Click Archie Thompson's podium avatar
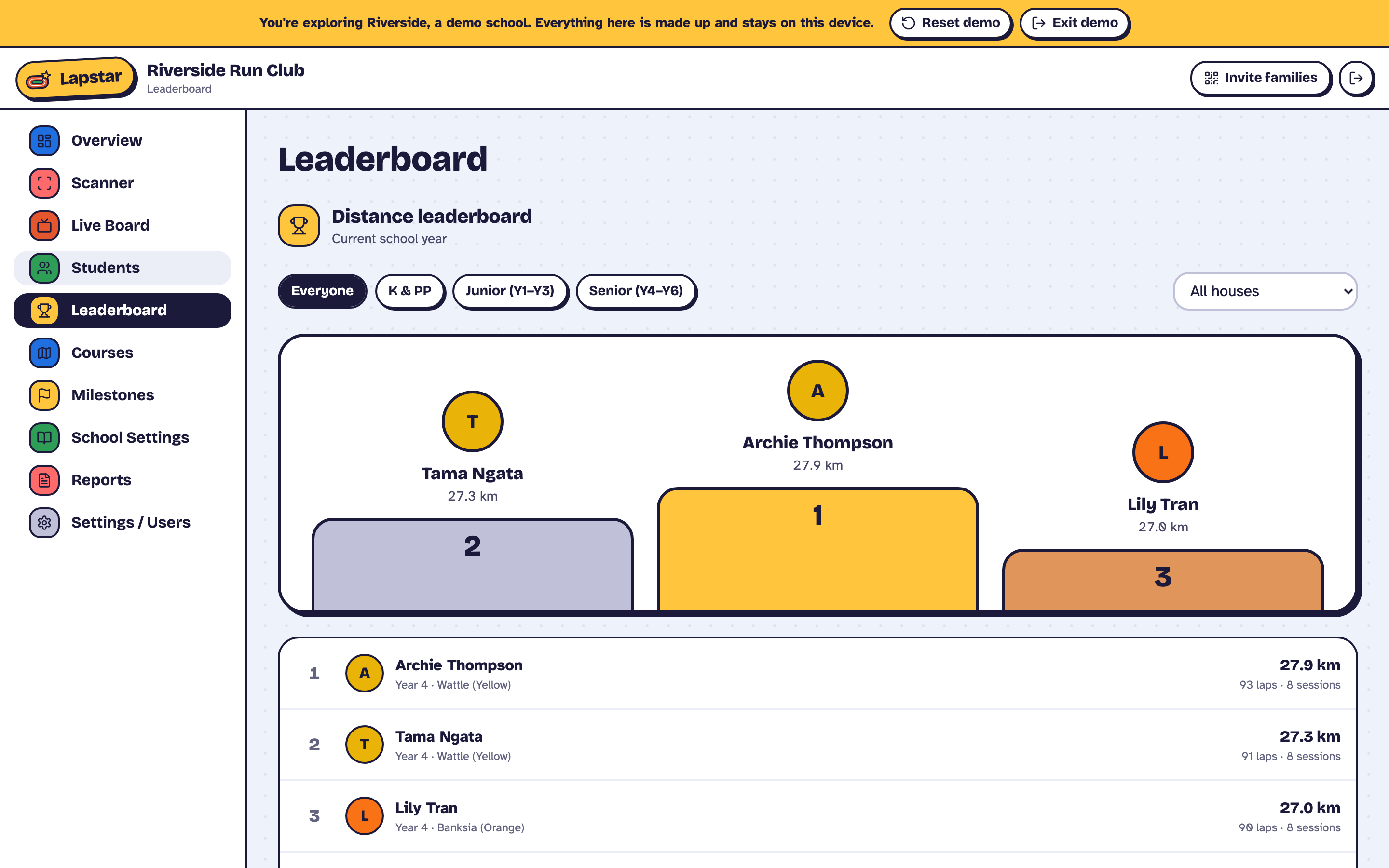 point(817,391)
